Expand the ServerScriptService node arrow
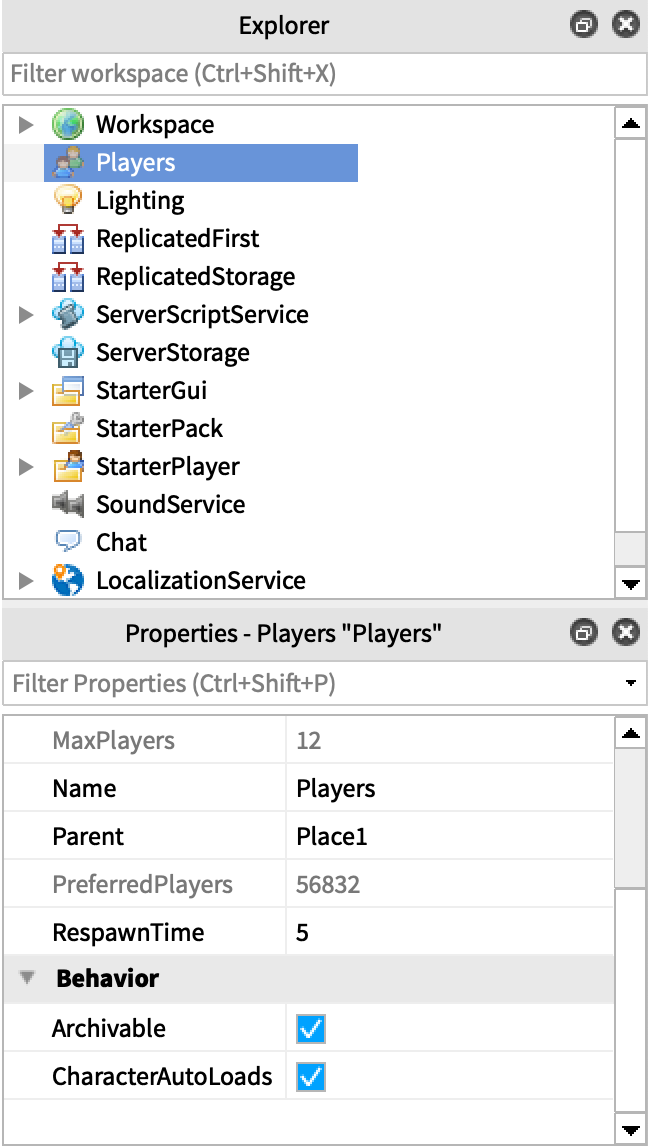 point(27,315)
